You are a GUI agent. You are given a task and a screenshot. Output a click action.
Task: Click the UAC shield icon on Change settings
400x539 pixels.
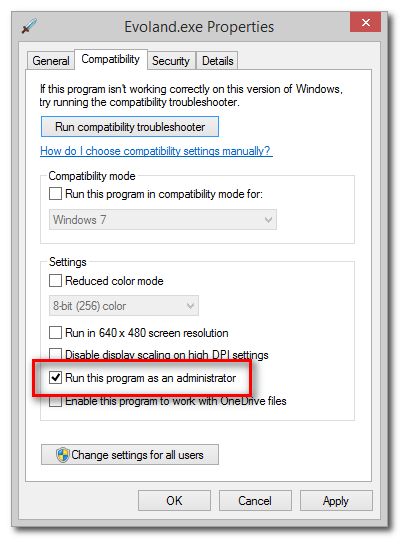point(63,455)
